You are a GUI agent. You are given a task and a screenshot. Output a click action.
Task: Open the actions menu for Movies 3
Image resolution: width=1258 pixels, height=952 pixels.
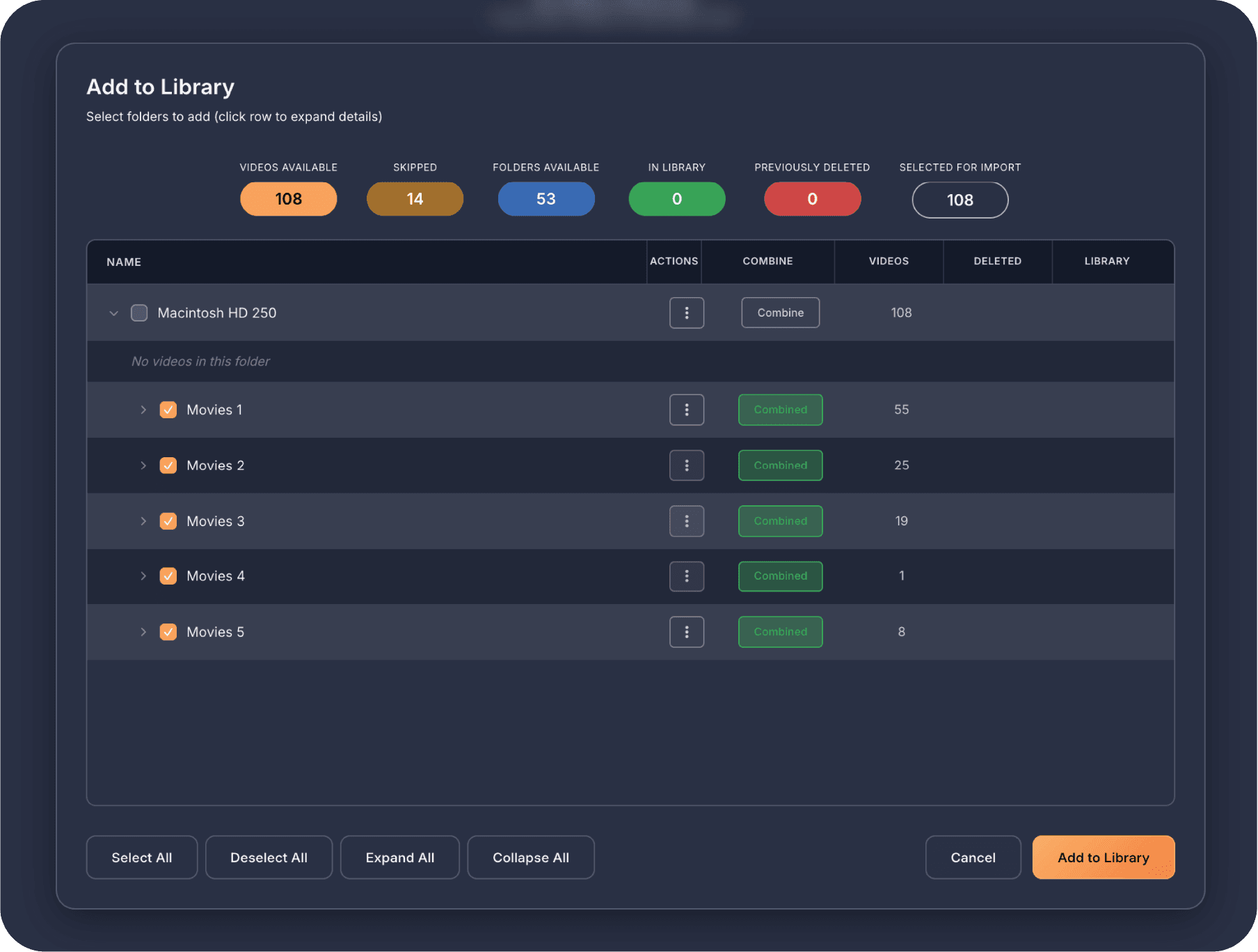tap(687, 521)
